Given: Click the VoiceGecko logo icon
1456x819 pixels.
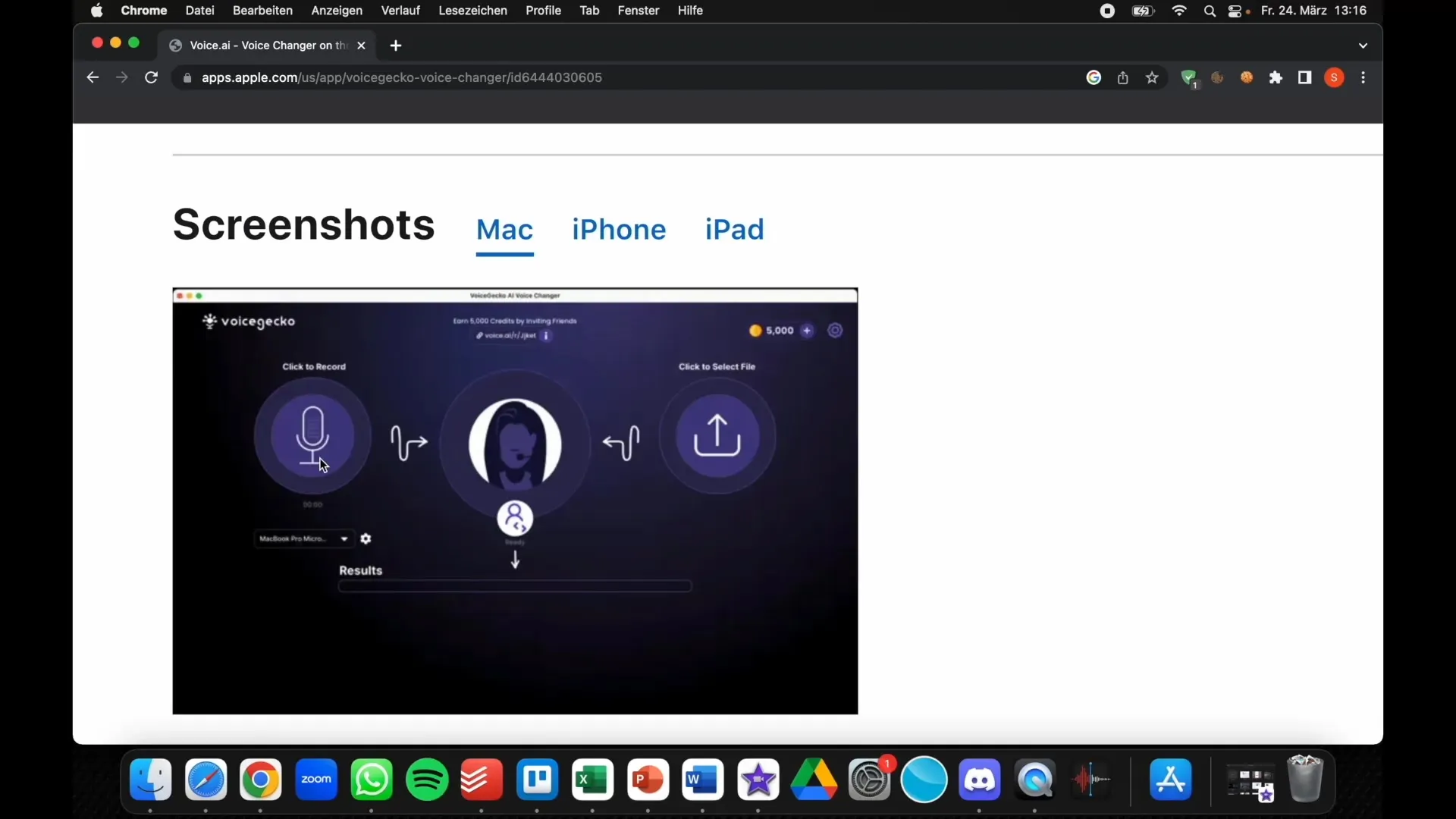Looking at the screenshot, I should coord(211,321).
